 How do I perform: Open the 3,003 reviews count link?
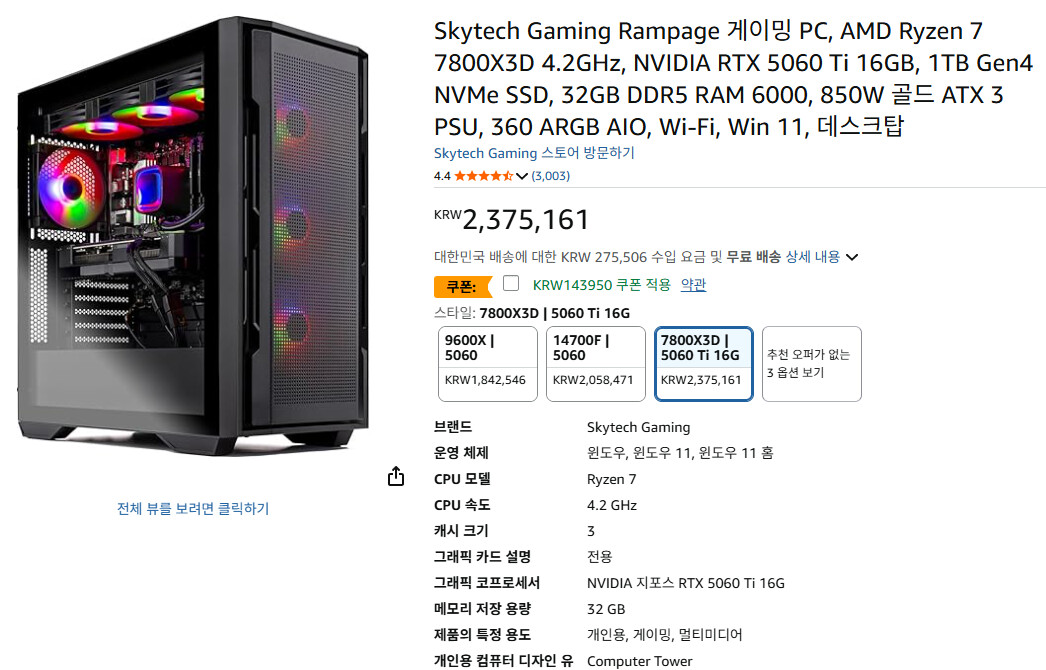550,176
